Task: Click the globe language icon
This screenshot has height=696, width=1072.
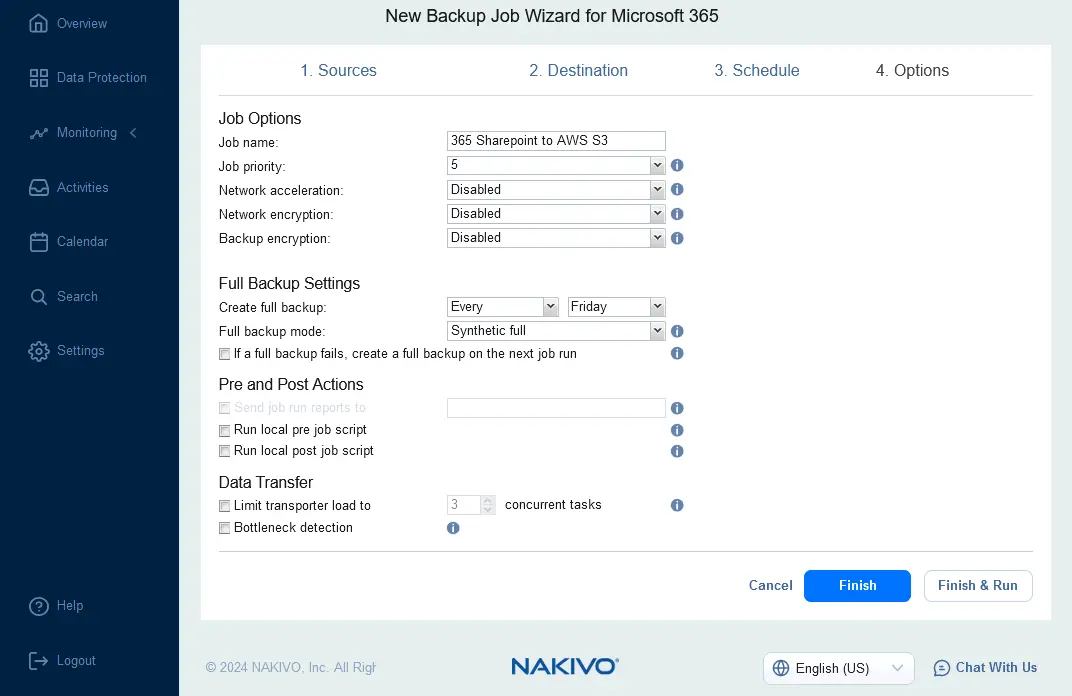Action: tap(781, 668)
